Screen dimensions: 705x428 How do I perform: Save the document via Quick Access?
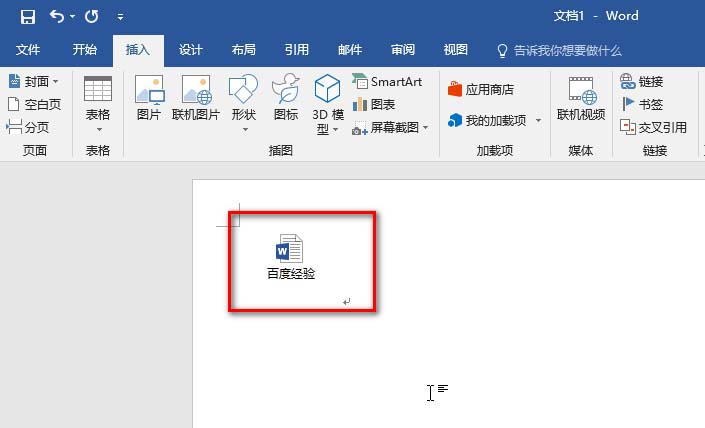click(28, 17)
